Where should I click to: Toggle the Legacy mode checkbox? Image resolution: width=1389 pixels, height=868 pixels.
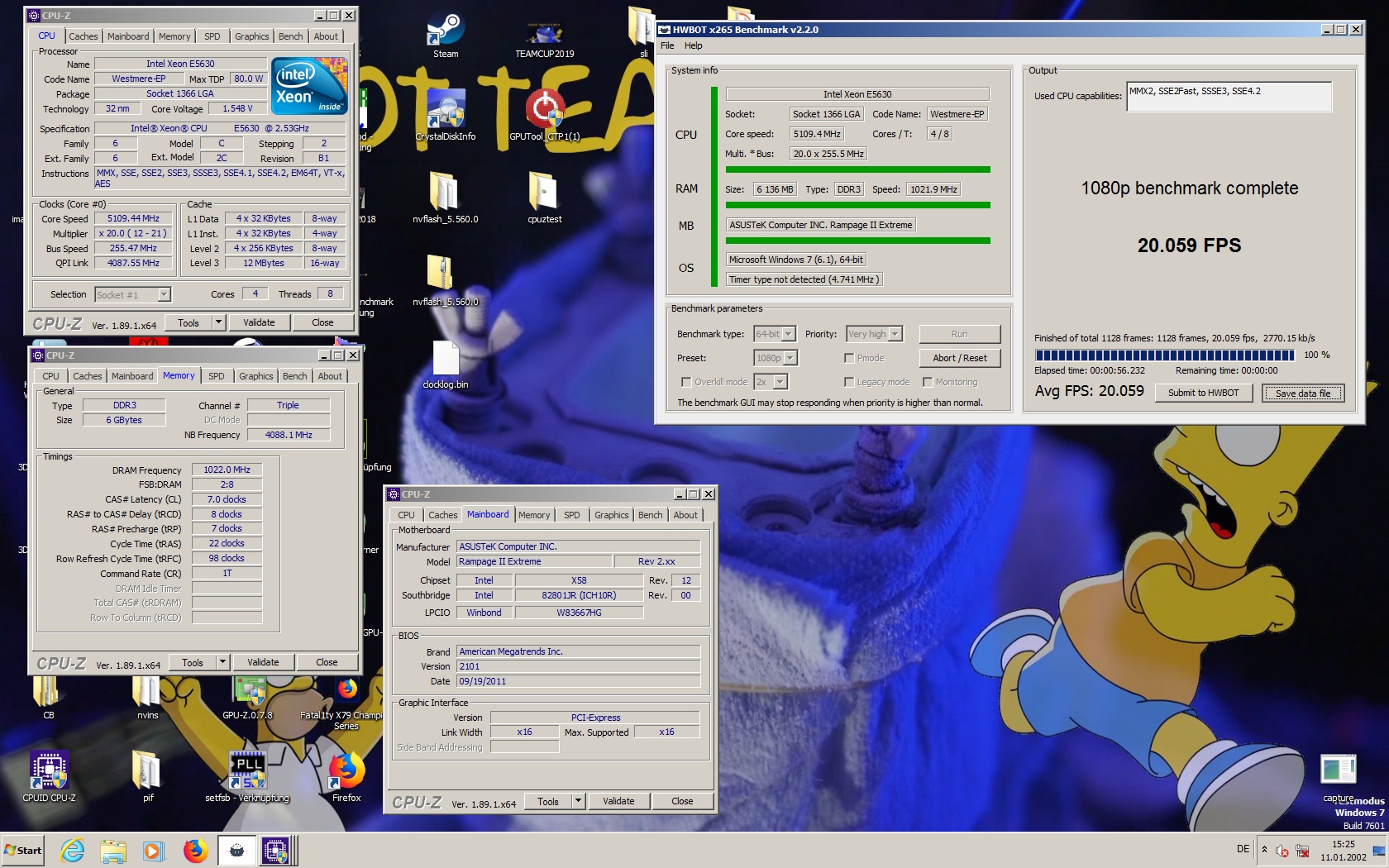point(849,382)
